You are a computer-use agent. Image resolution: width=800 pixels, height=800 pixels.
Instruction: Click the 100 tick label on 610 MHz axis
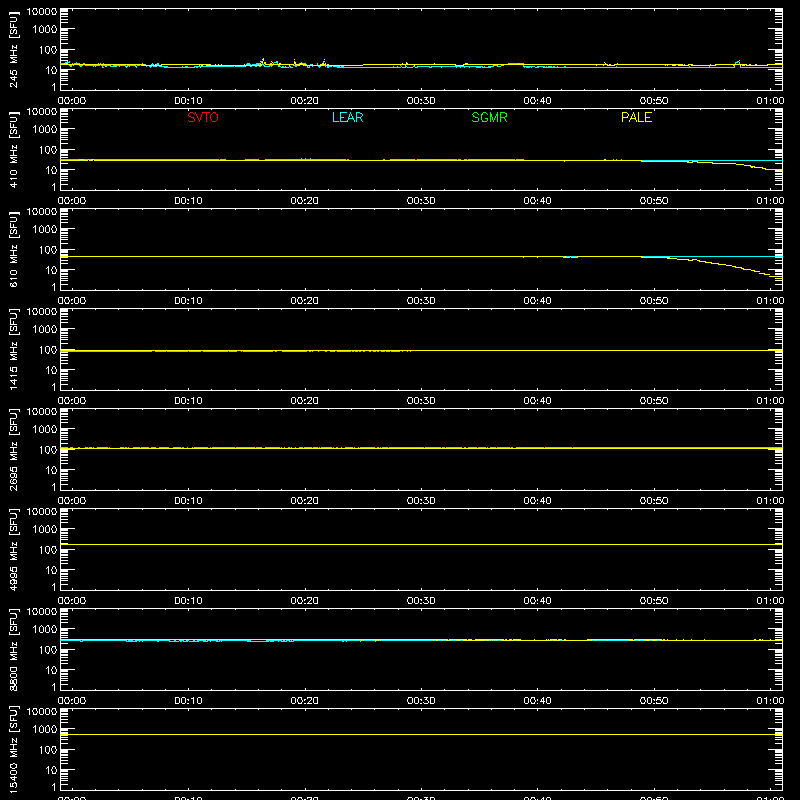(48, 250)
